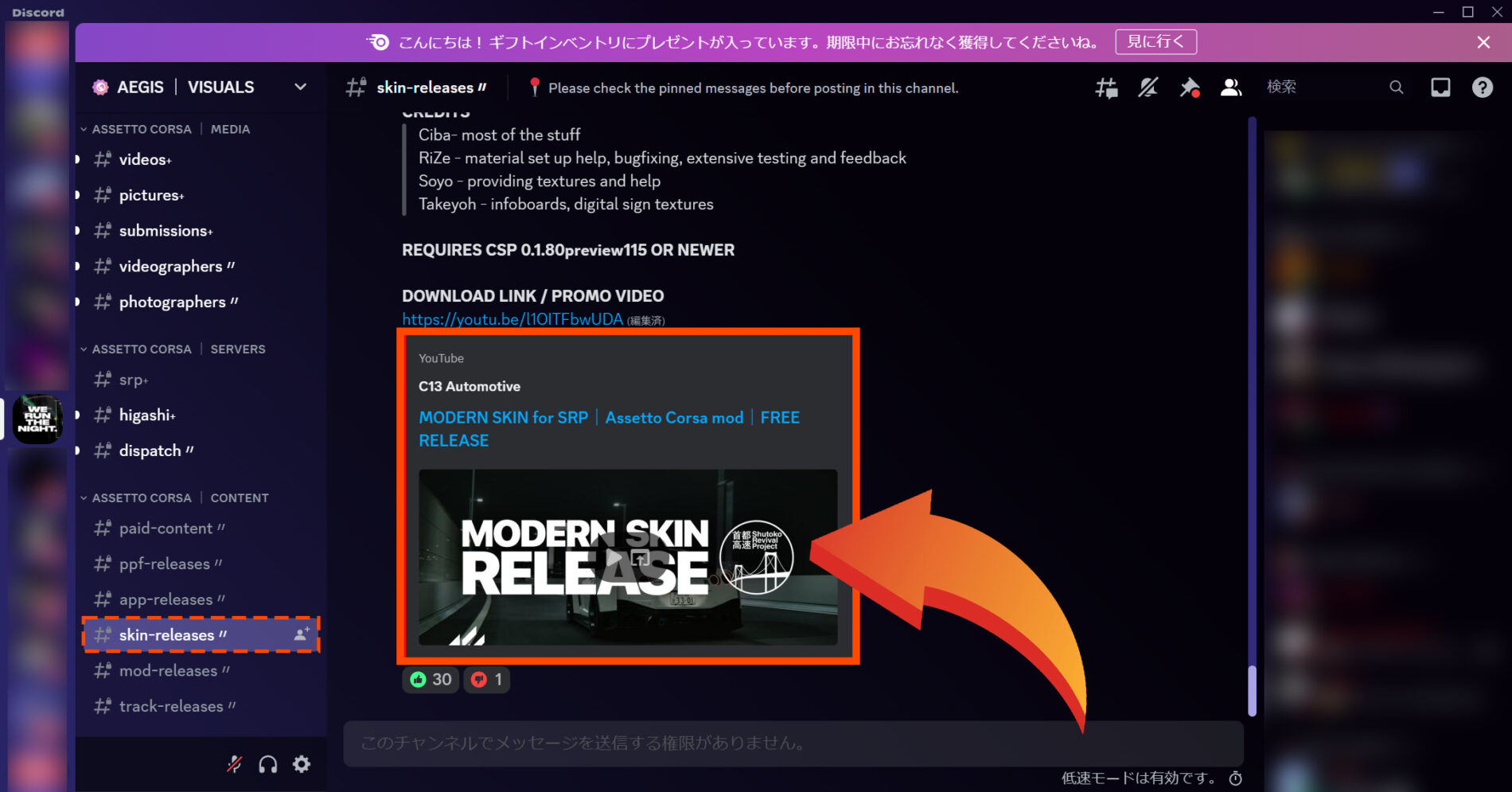Open pinned messages pin icon
Viewport: 1512px width, 792px height.
click(1190, 88)
